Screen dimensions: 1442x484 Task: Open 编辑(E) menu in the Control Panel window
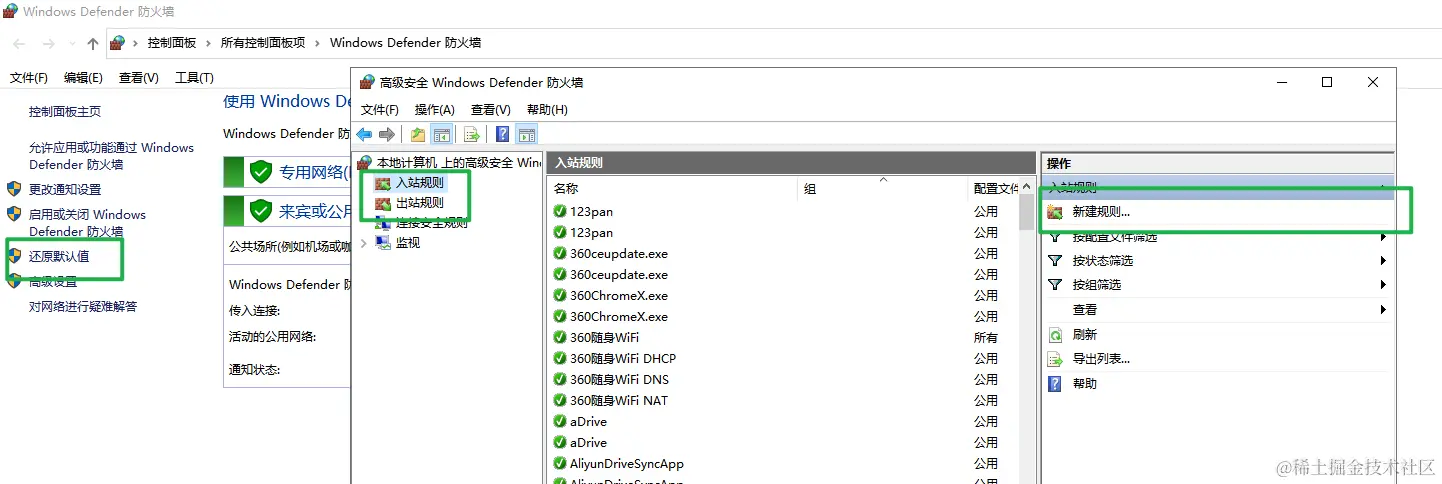[x=83, y=77]
